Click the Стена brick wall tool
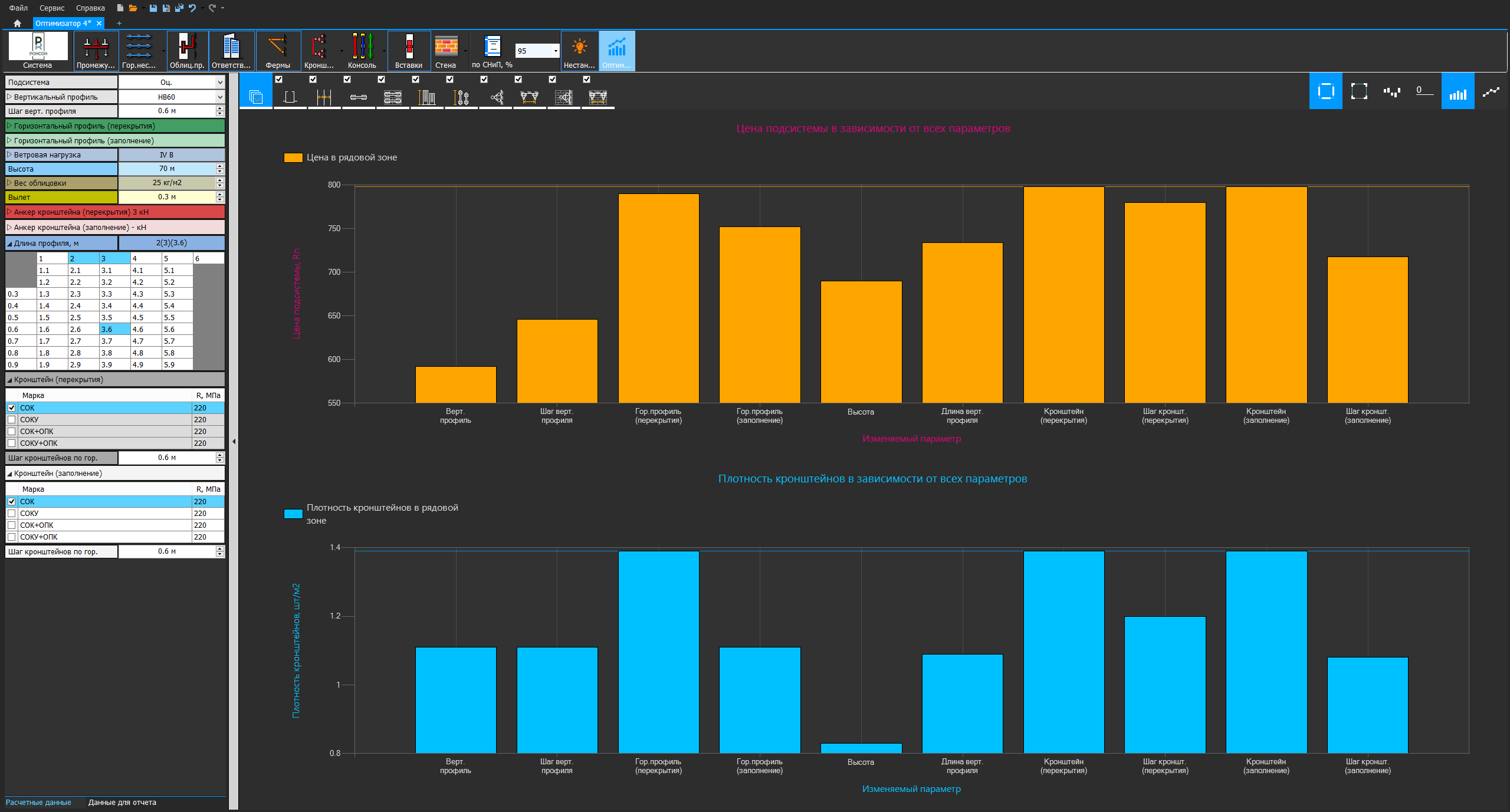The height and width of the screenshot is (812, 1510). tap(446, 51)
